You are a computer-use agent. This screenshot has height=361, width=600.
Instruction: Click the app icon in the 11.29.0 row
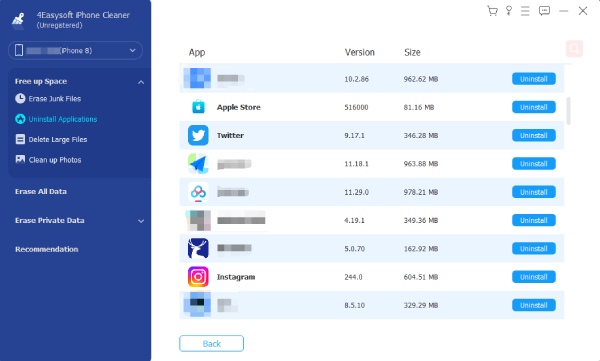coord(198,192)
